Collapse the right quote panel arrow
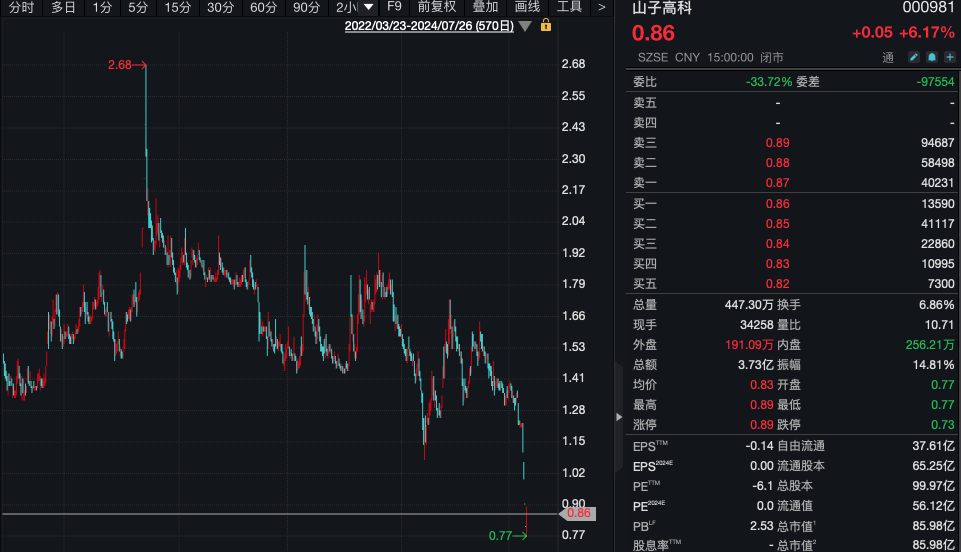Image resolution: width=961 pixels, height=552 pixels. tap(617, 380)
